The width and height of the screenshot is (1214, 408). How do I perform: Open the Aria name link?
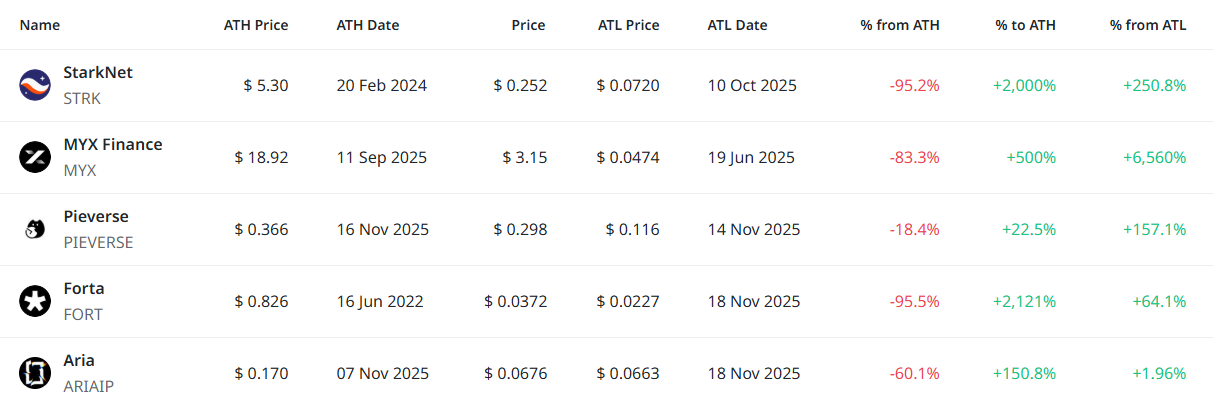[x=79, y=361]
